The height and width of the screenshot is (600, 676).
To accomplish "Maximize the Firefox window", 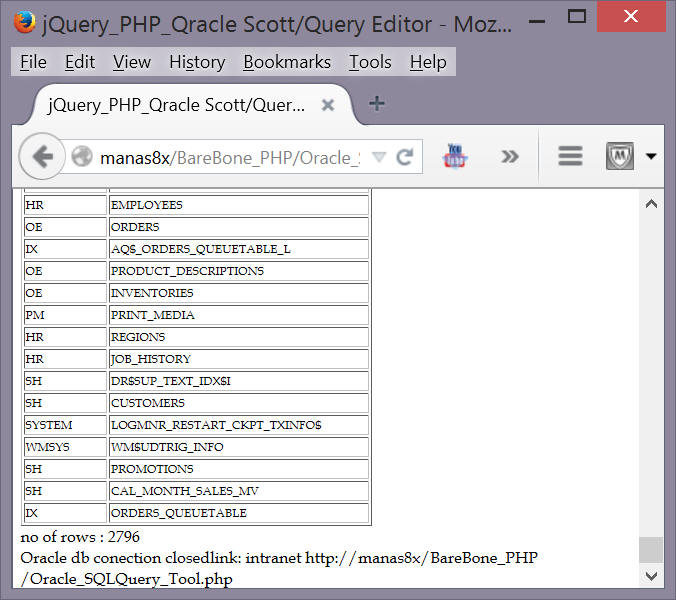I will point(577,16).
